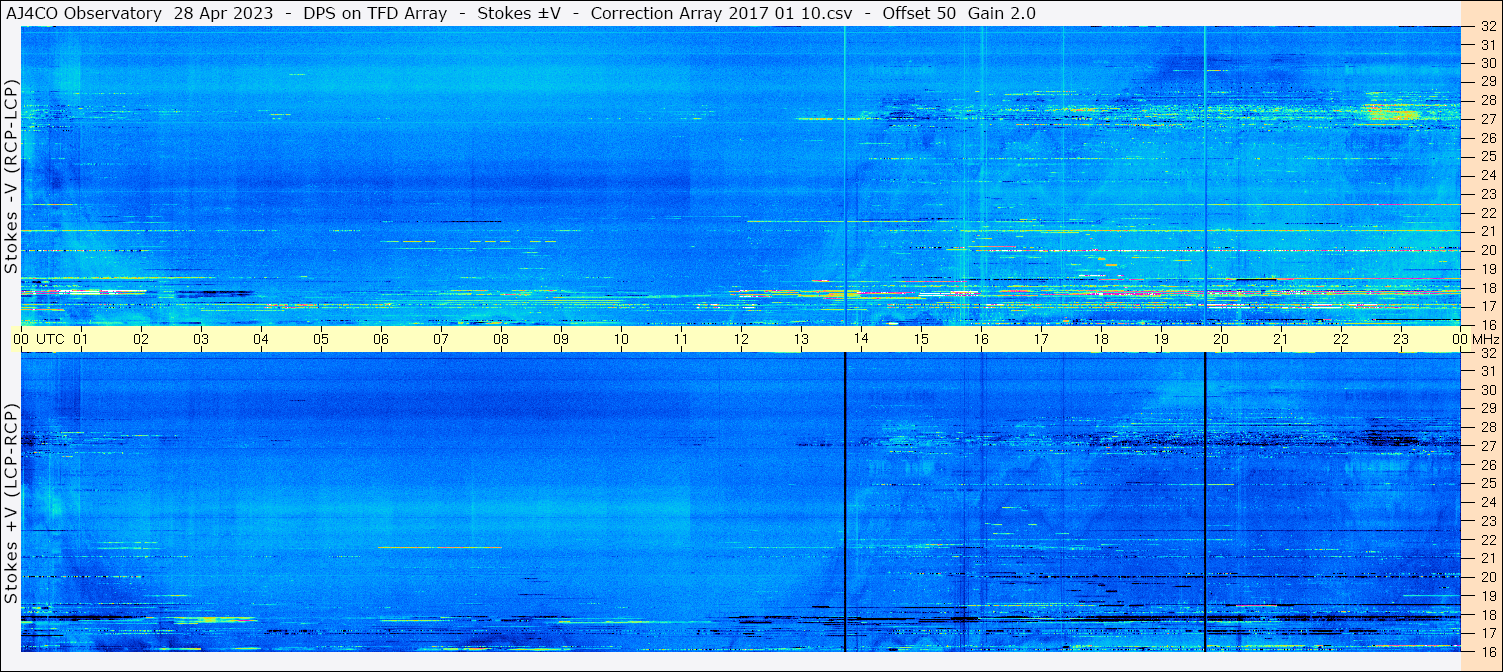
Task: Click 21 MHz label of Stokes +V panel
Action: click(x=1487, y=558)
